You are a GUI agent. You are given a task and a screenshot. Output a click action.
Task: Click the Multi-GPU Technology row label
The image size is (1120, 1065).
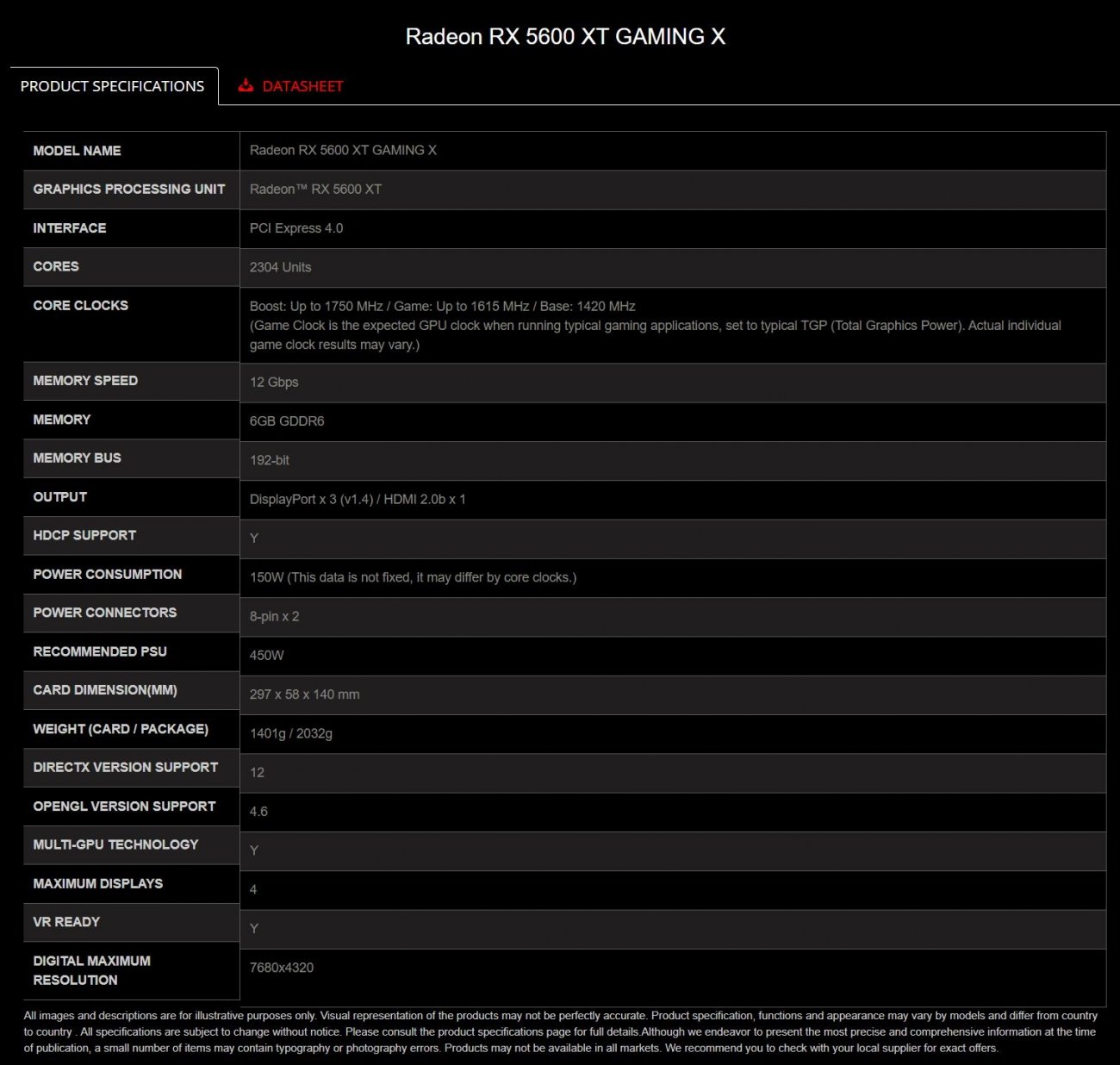pos(115,844)
